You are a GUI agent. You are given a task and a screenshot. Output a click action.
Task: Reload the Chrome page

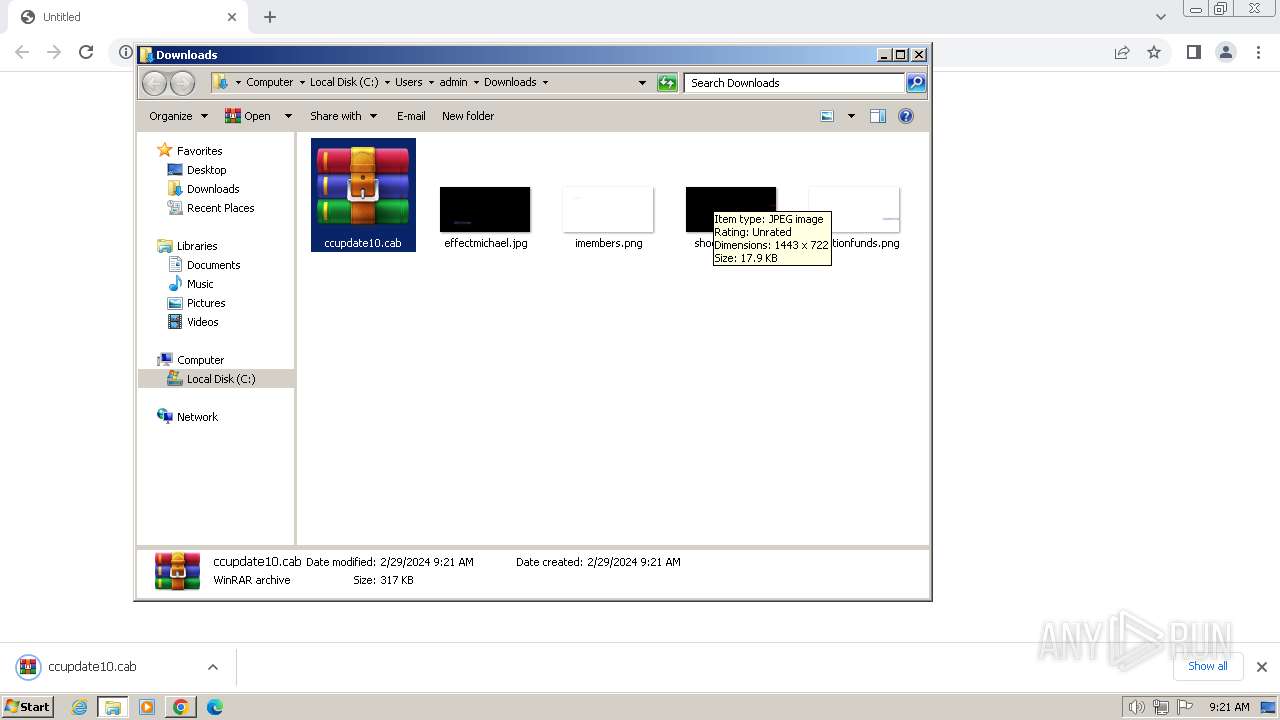(x=86, y=52)
